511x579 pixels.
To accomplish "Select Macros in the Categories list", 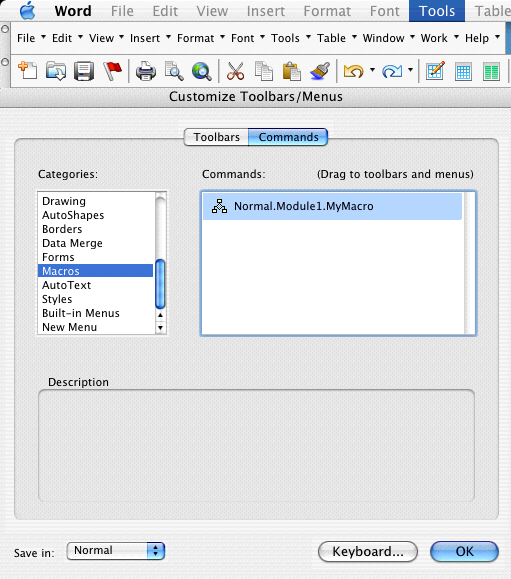I will [95, 271].
